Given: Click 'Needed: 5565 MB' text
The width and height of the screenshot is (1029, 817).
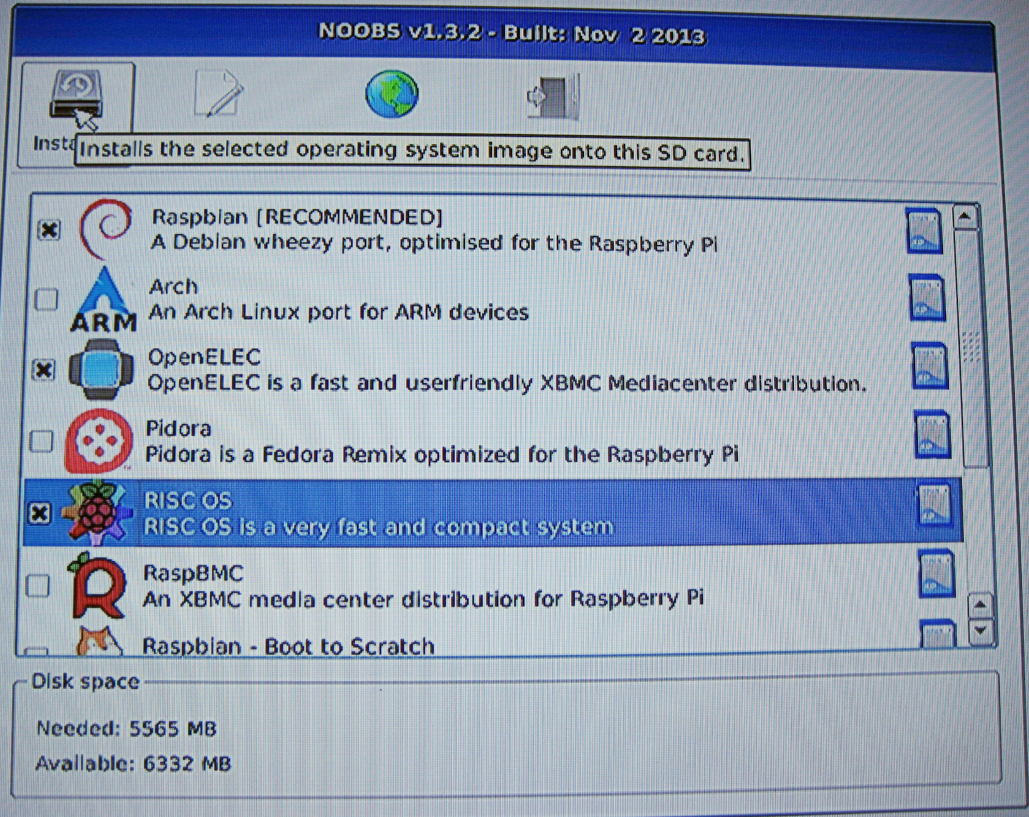Looking at the screenshot, I should point(126,728).
